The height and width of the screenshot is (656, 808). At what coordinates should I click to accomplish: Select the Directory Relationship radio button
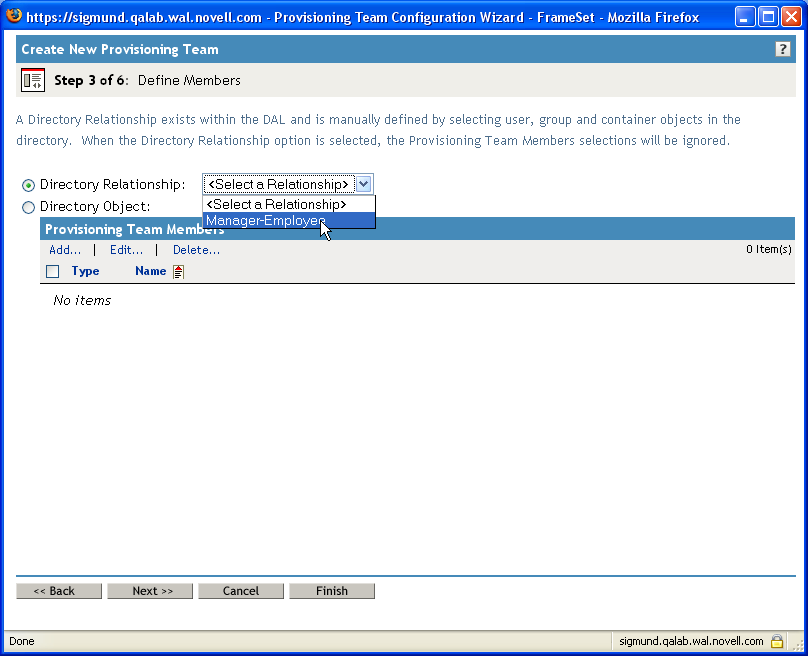28,185
